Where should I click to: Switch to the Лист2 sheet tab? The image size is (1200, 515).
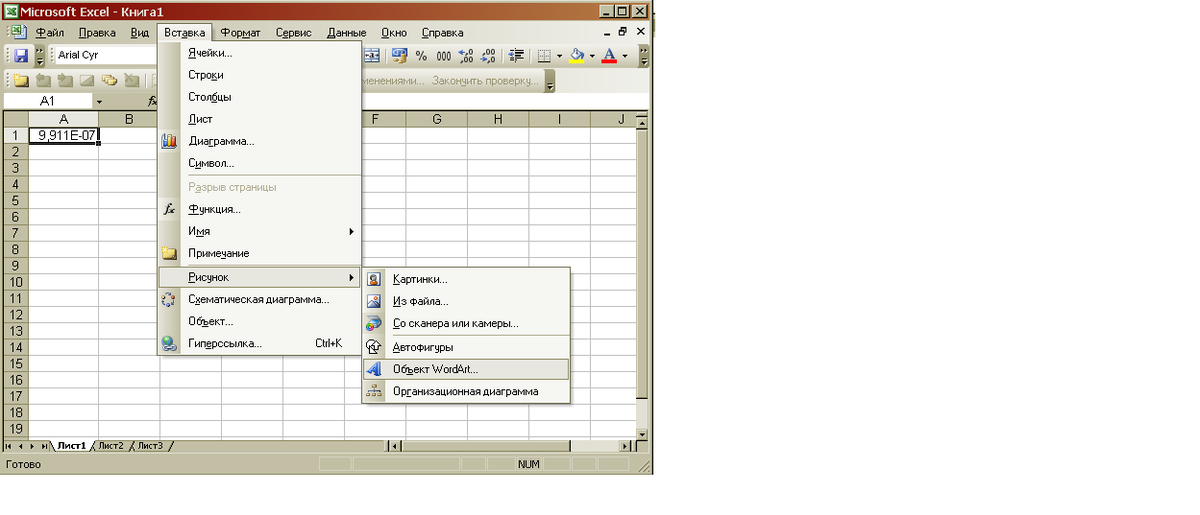[110, 446]
